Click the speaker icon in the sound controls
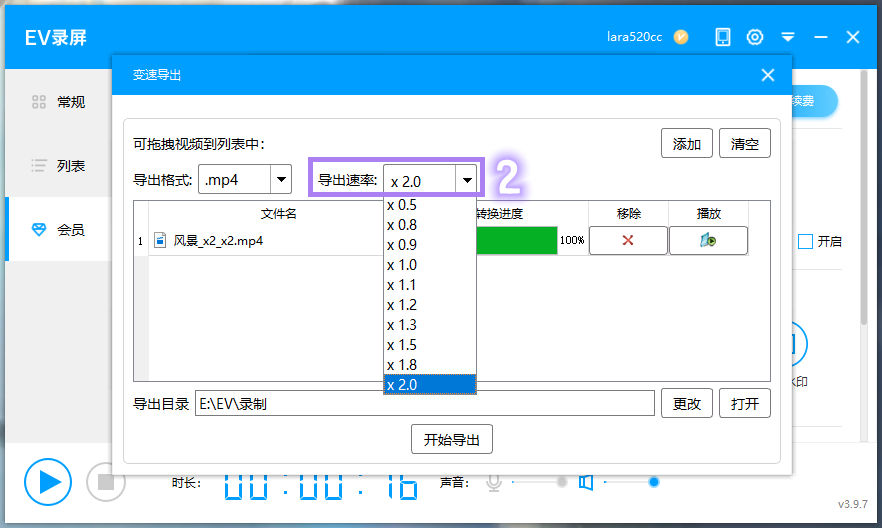 pos(586,482)
